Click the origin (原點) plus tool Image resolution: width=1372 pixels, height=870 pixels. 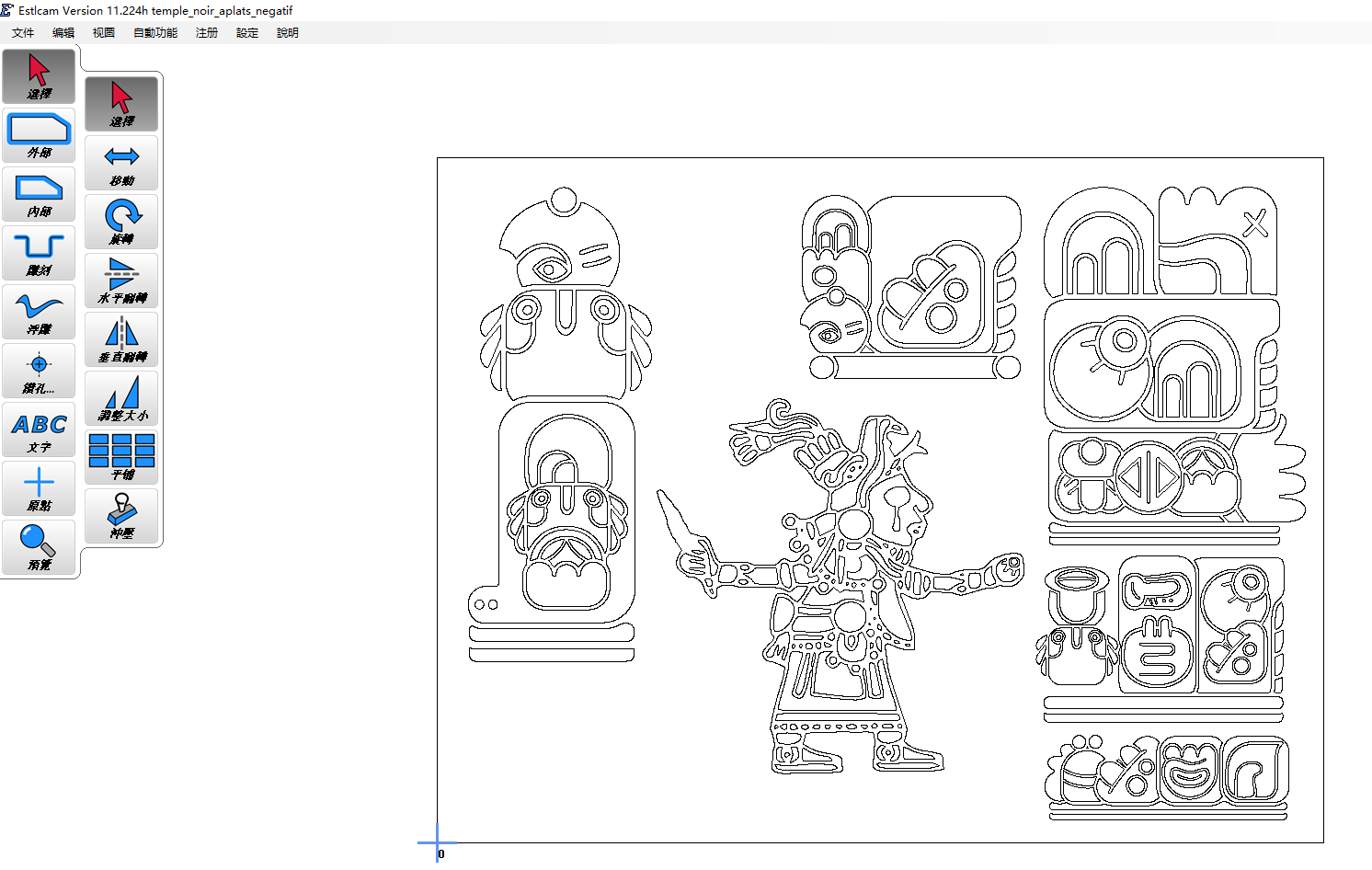pos(39,488)
